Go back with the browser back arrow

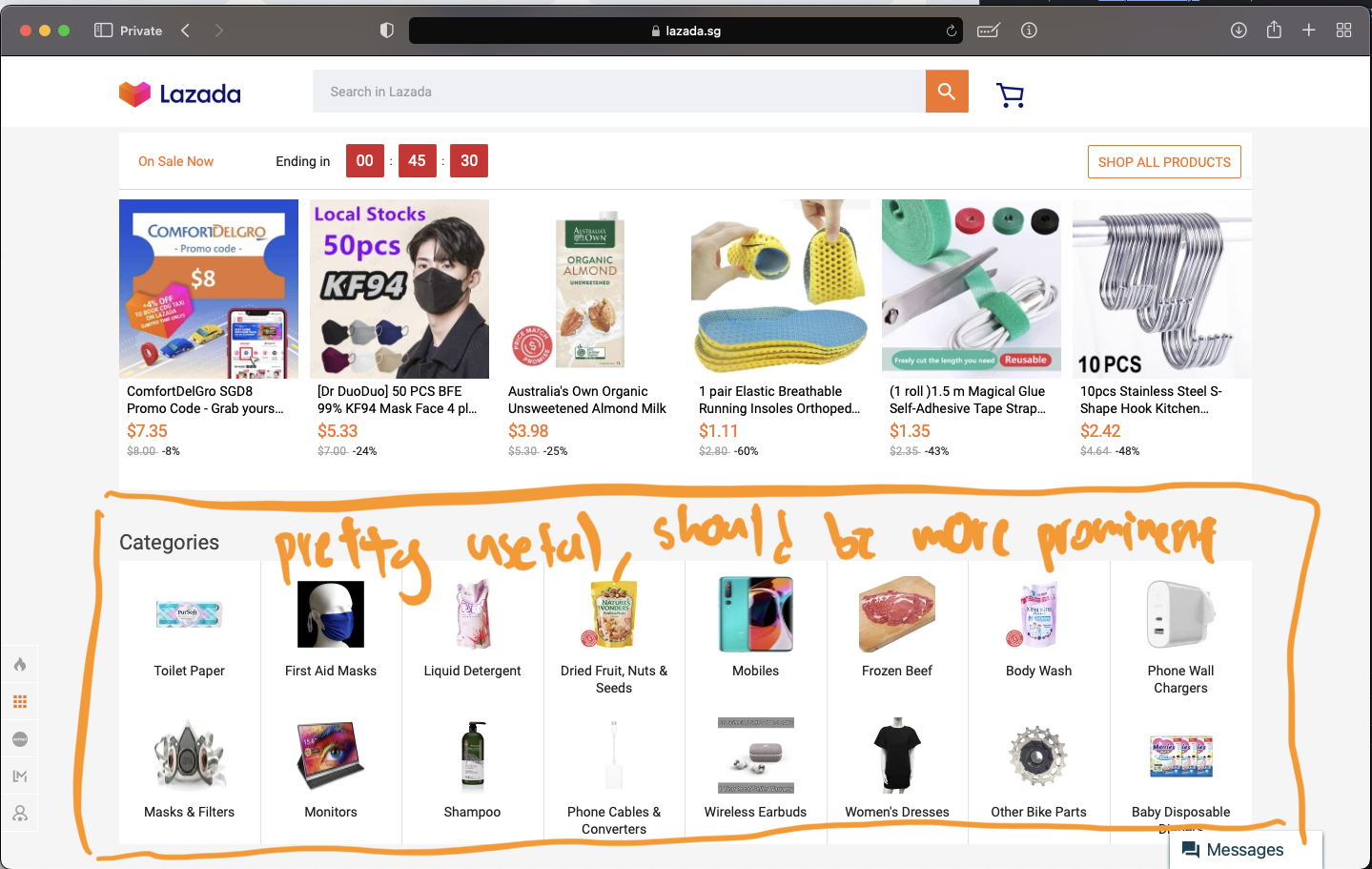point(185,31)
